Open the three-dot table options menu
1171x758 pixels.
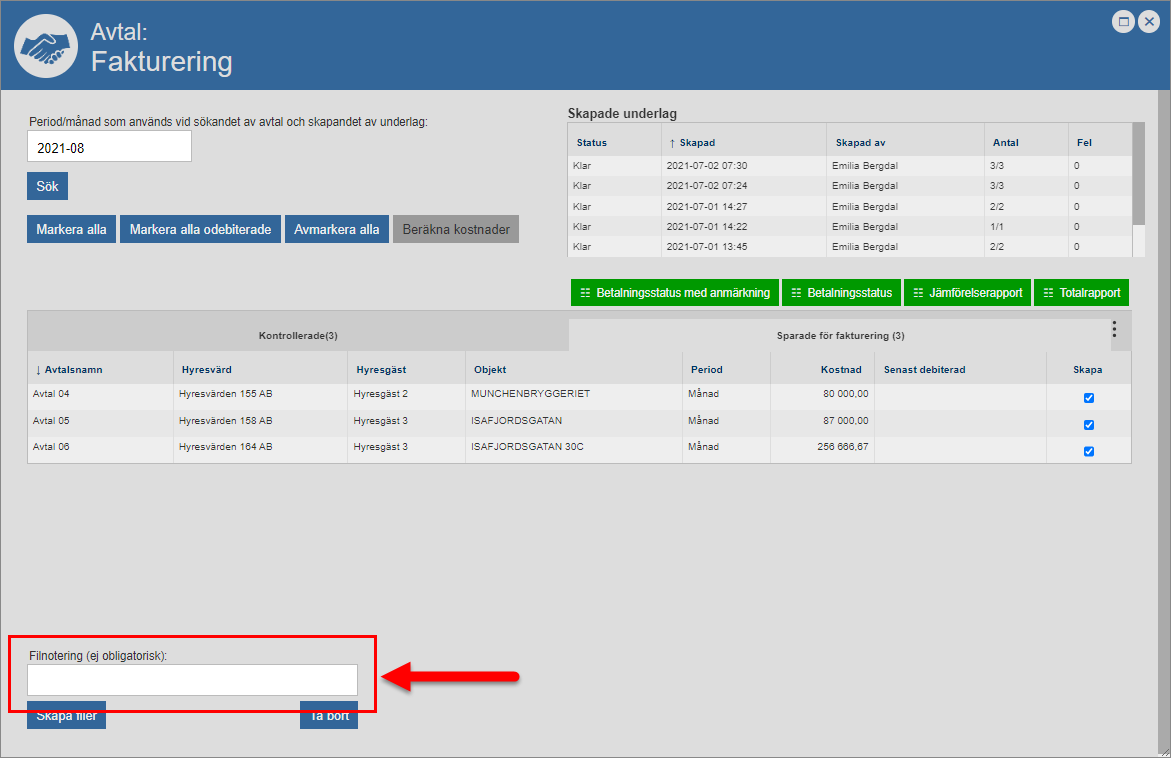[1114, 329]
